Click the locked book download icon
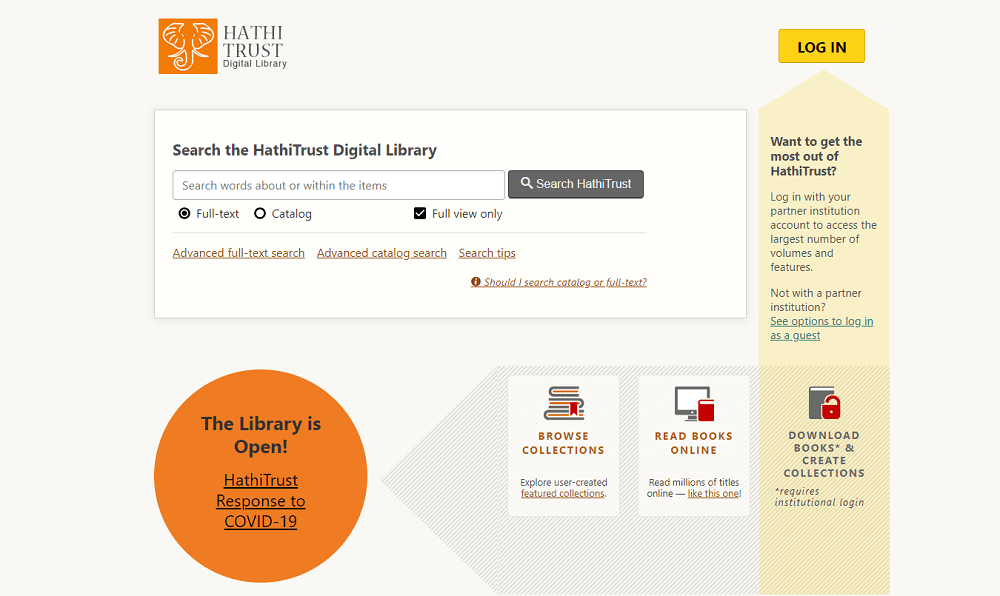 point(824,403)
